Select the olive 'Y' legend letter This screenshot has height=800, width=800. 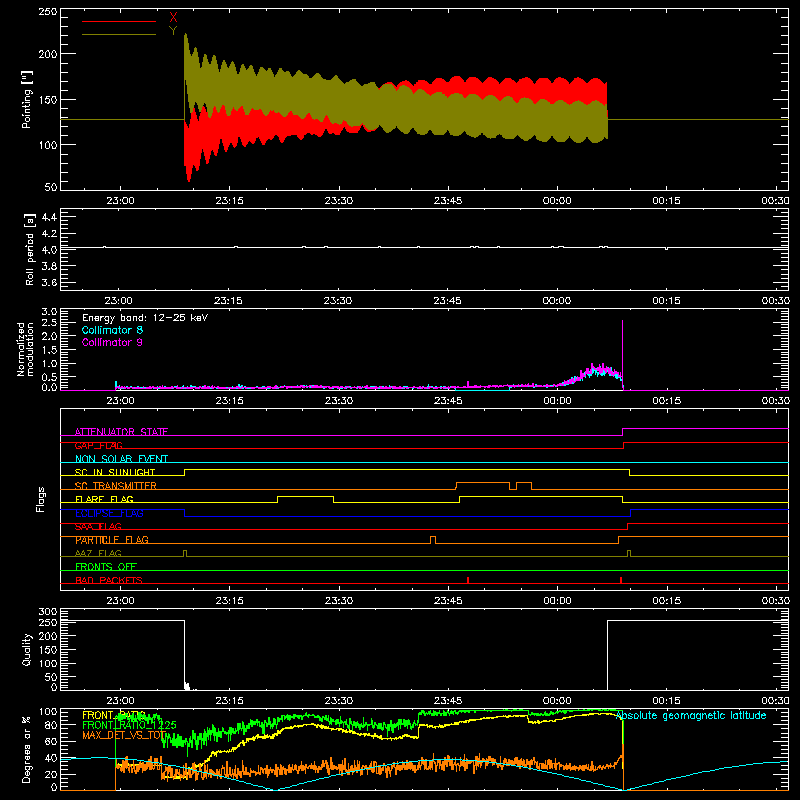click(x=173, y=31)
